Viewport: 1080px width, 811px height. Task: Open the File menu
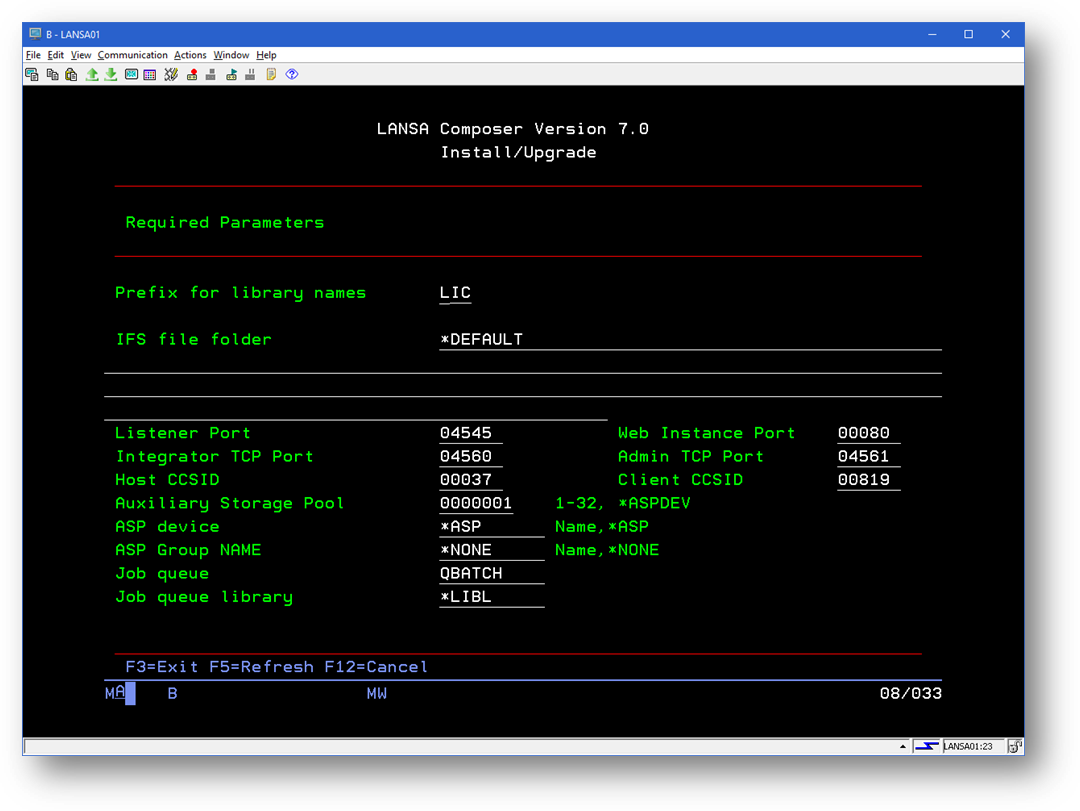coord(33,55)
